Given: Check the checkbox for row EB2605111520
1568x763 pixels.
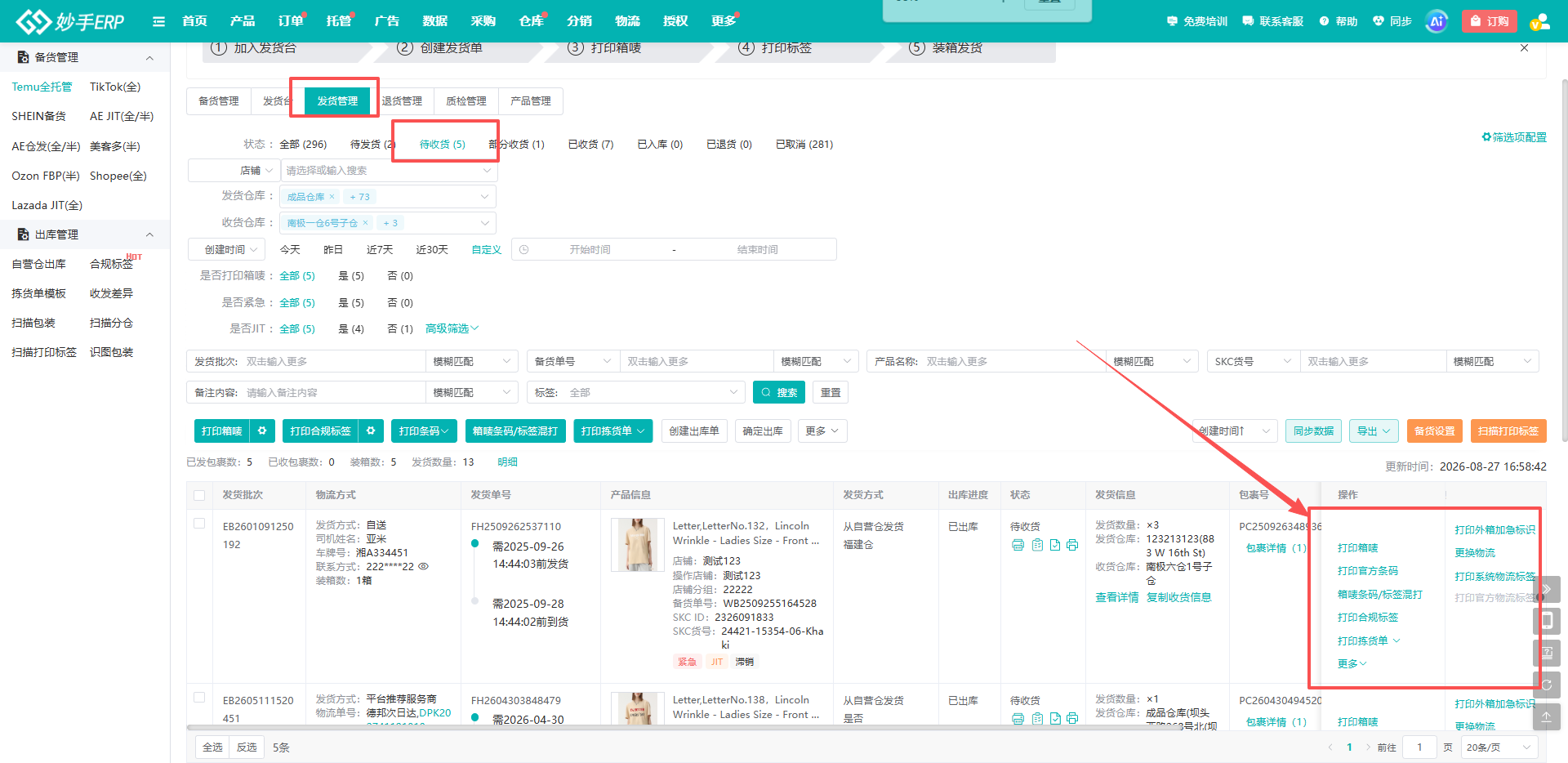Looking at the screenshot, I should pos(199,698).
